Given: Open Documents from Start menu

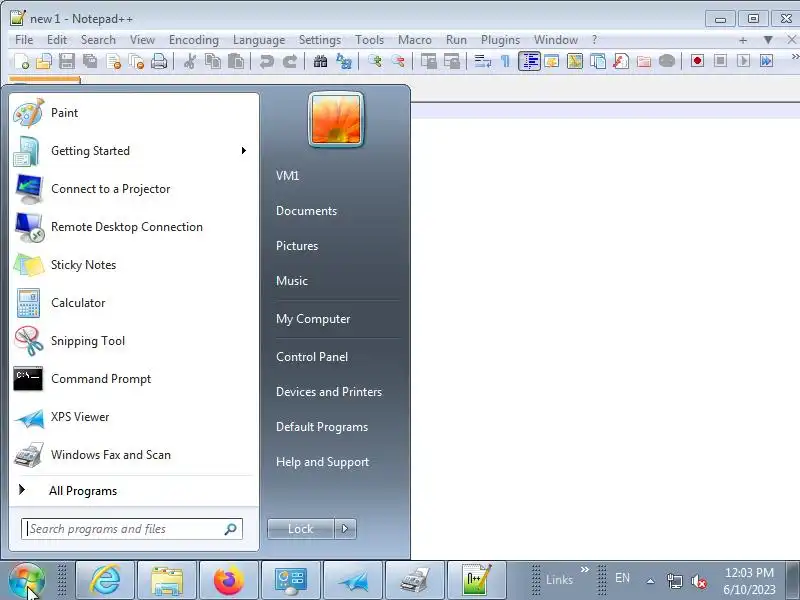Looking at the screenshot, I should pos(306,211).
